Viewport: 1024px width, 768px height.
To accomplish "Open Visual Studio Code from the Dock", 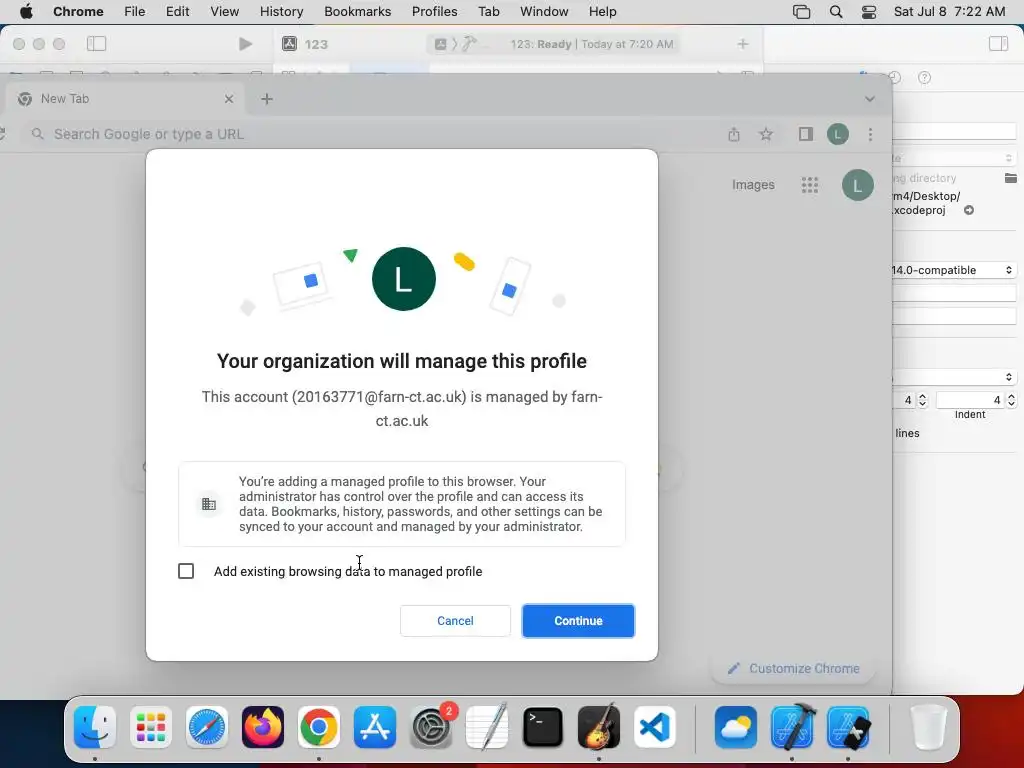I will tap(655, 727).
